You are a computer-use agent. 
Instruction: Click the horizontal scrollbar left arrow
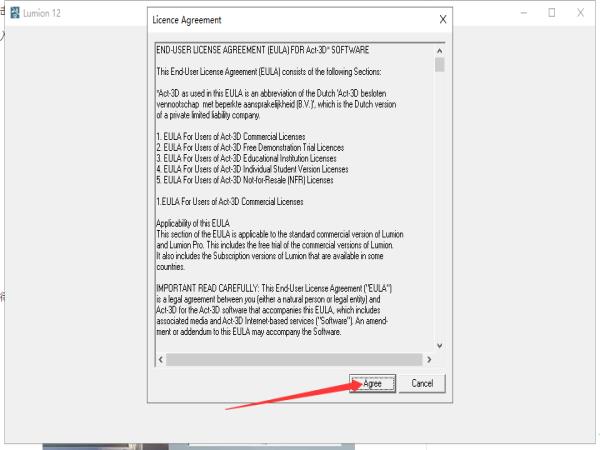[x=161, y=359]
